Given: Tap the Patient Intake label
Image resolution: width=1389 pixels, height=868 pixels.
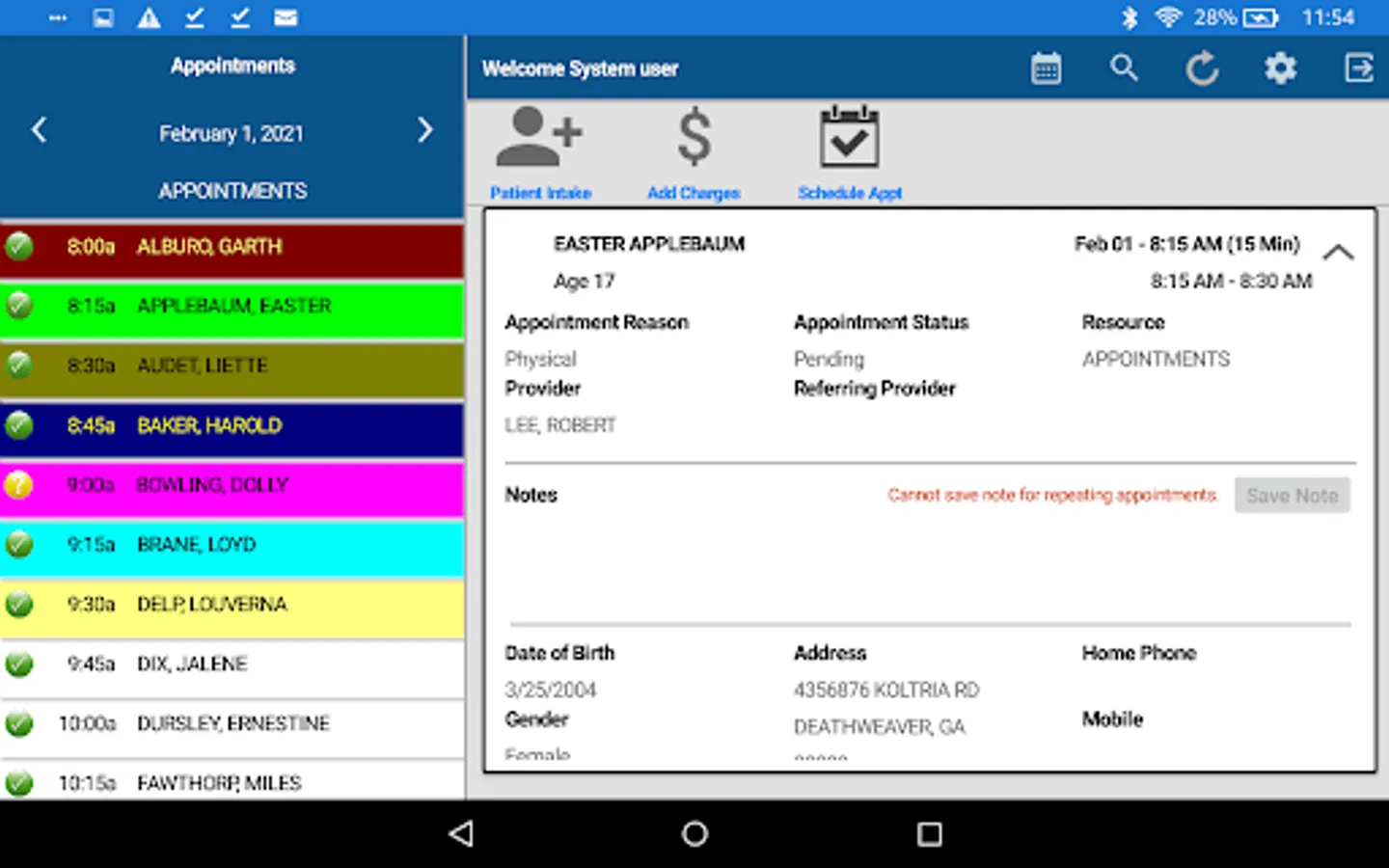Looking at the screenshot, I should tap(540, 193).
